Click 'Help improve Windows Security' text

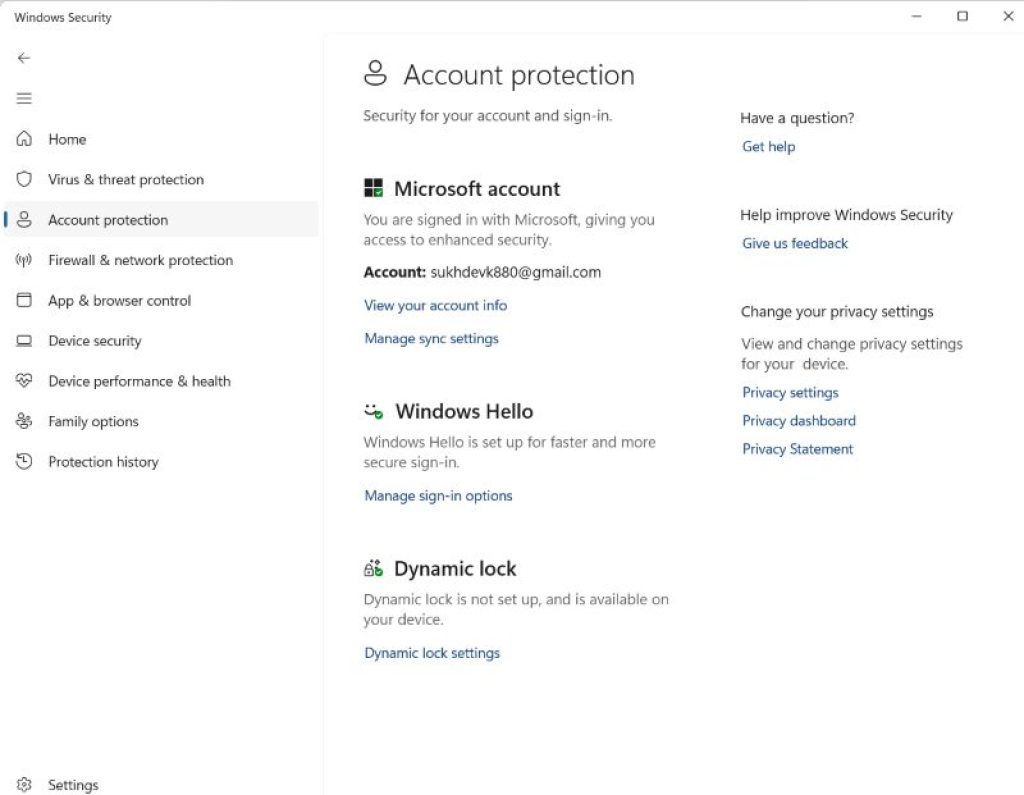pos(846,215)
